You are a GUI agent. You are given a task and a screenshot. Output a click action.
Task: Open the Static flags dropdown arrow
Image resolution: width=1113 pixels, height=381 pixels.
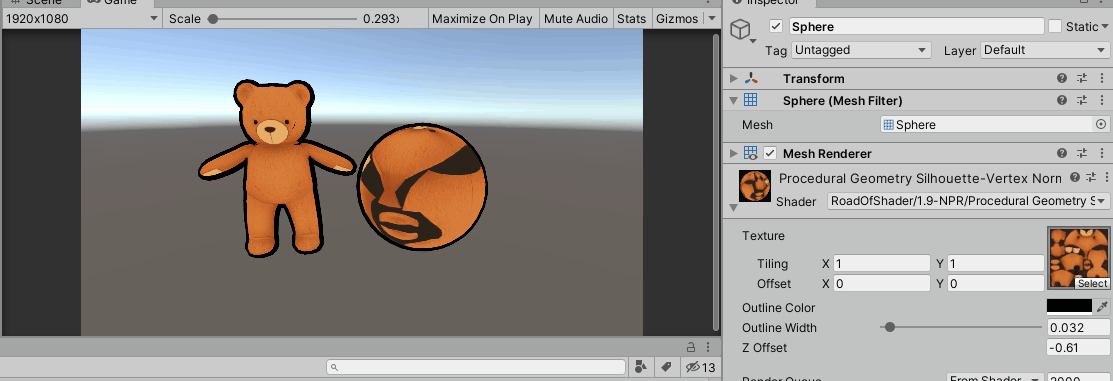1105,26
